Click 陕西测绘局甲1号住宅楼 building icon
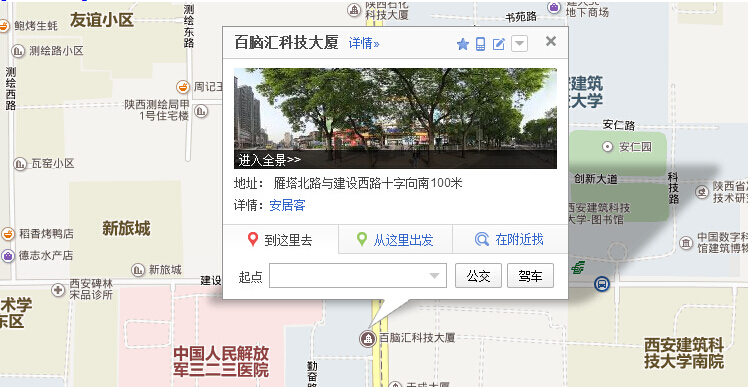The width and height of the screenshot is (748, 387). [x=201, y=111]
